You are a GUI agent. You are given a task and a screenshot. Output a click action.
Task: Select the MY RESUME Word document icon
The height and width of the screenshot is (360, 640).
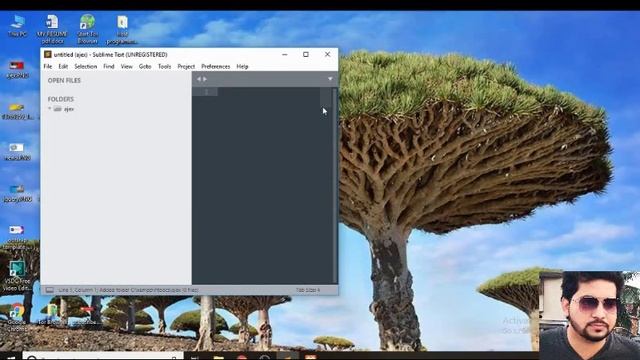[x=52, y=29]
